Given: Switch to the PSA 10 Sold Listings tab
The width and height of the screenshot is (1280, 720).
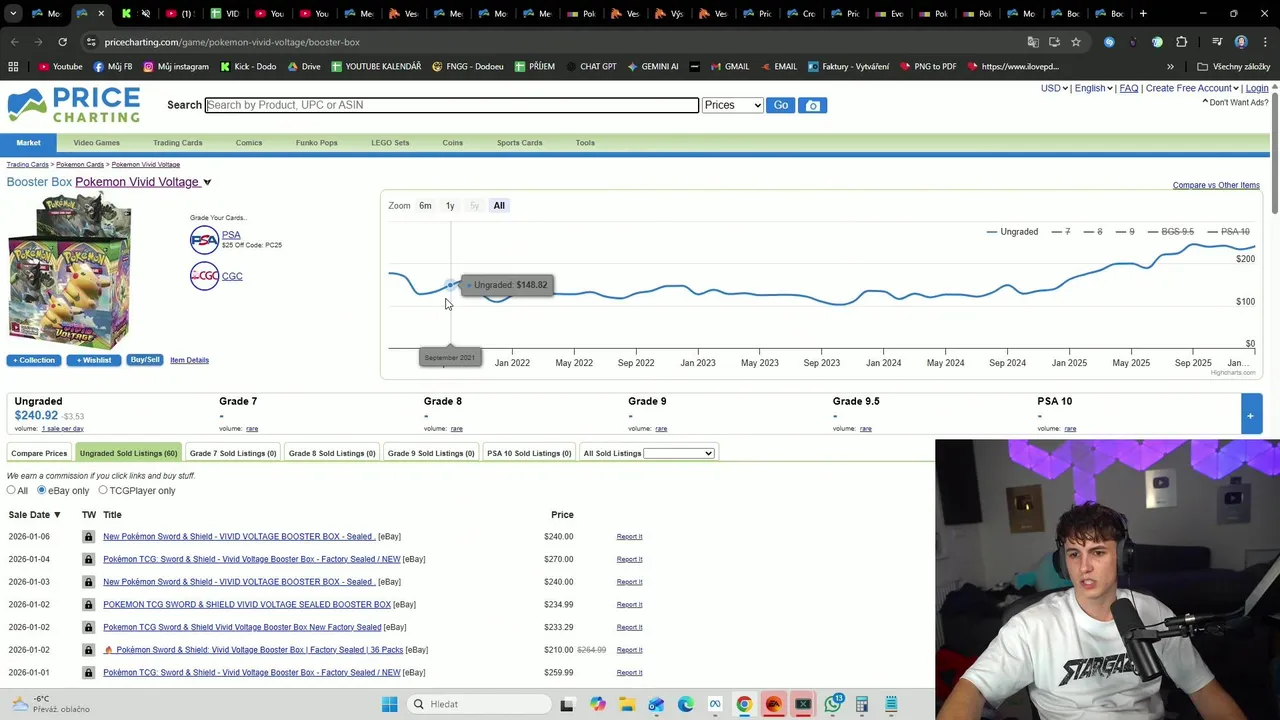Looking at the screenshot, I should coord(529,453).
